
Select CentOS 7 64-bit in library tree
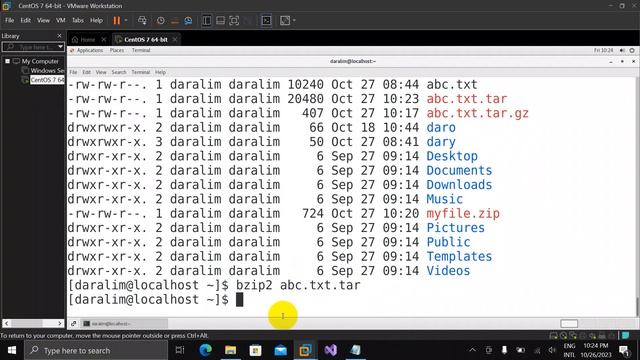coord(47,80)
